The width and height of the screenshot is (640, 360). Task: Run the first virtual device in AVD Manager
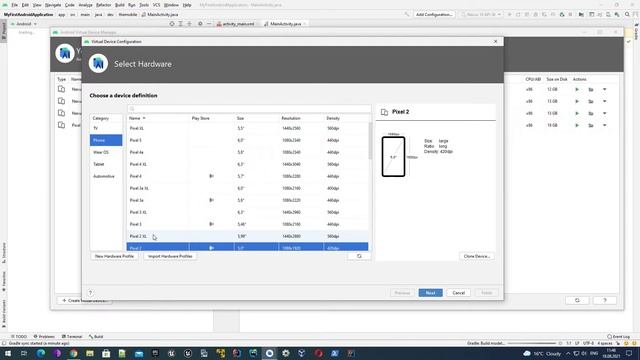click(577, 89)
